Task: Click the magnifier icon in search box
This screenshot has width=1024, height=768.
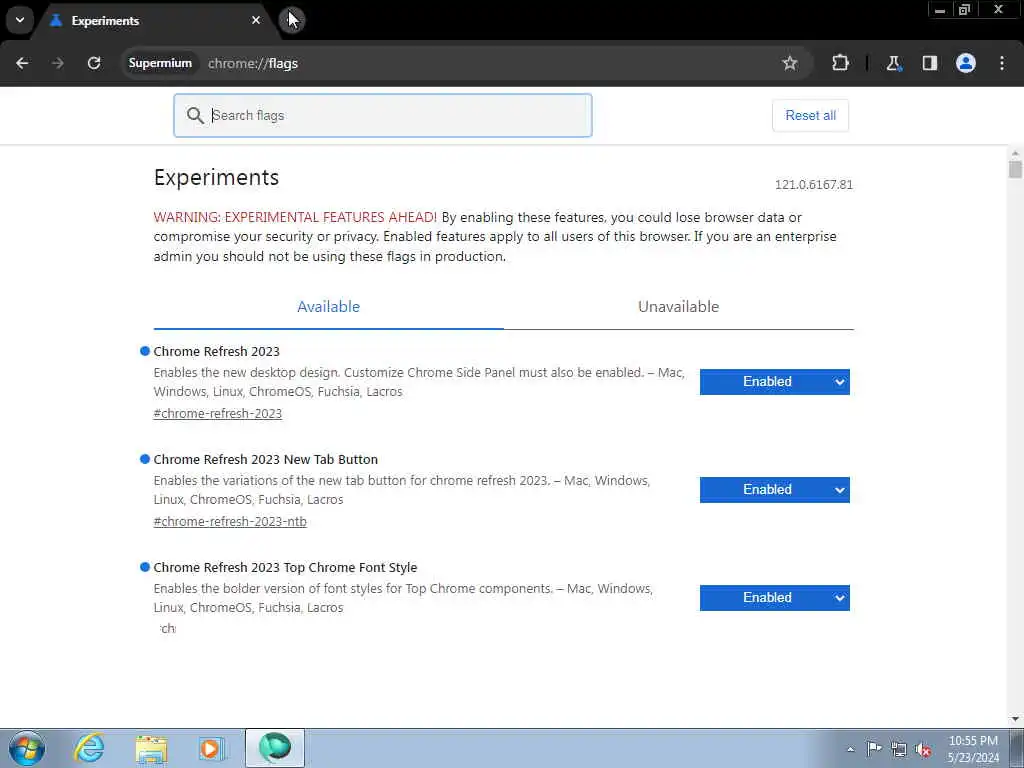Action: coord(195,116)
